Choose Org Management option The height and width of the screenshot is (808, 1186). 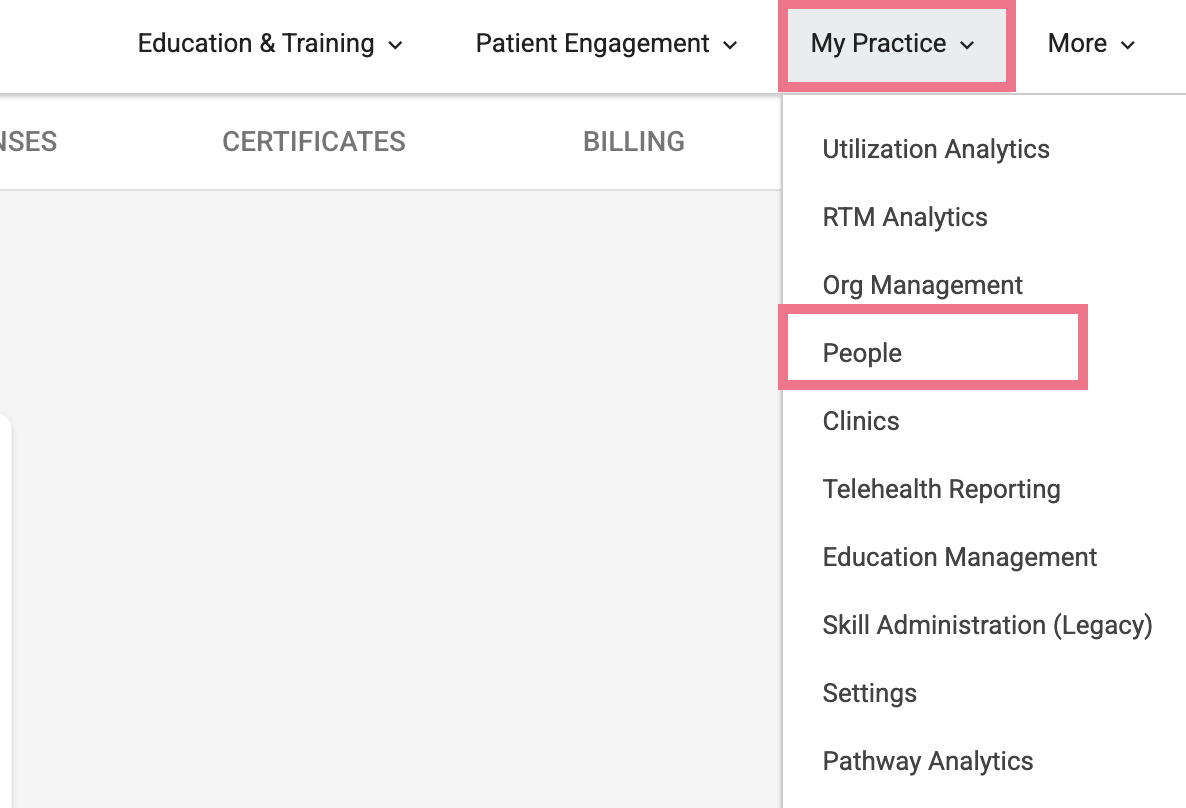(x=922, y=285)
